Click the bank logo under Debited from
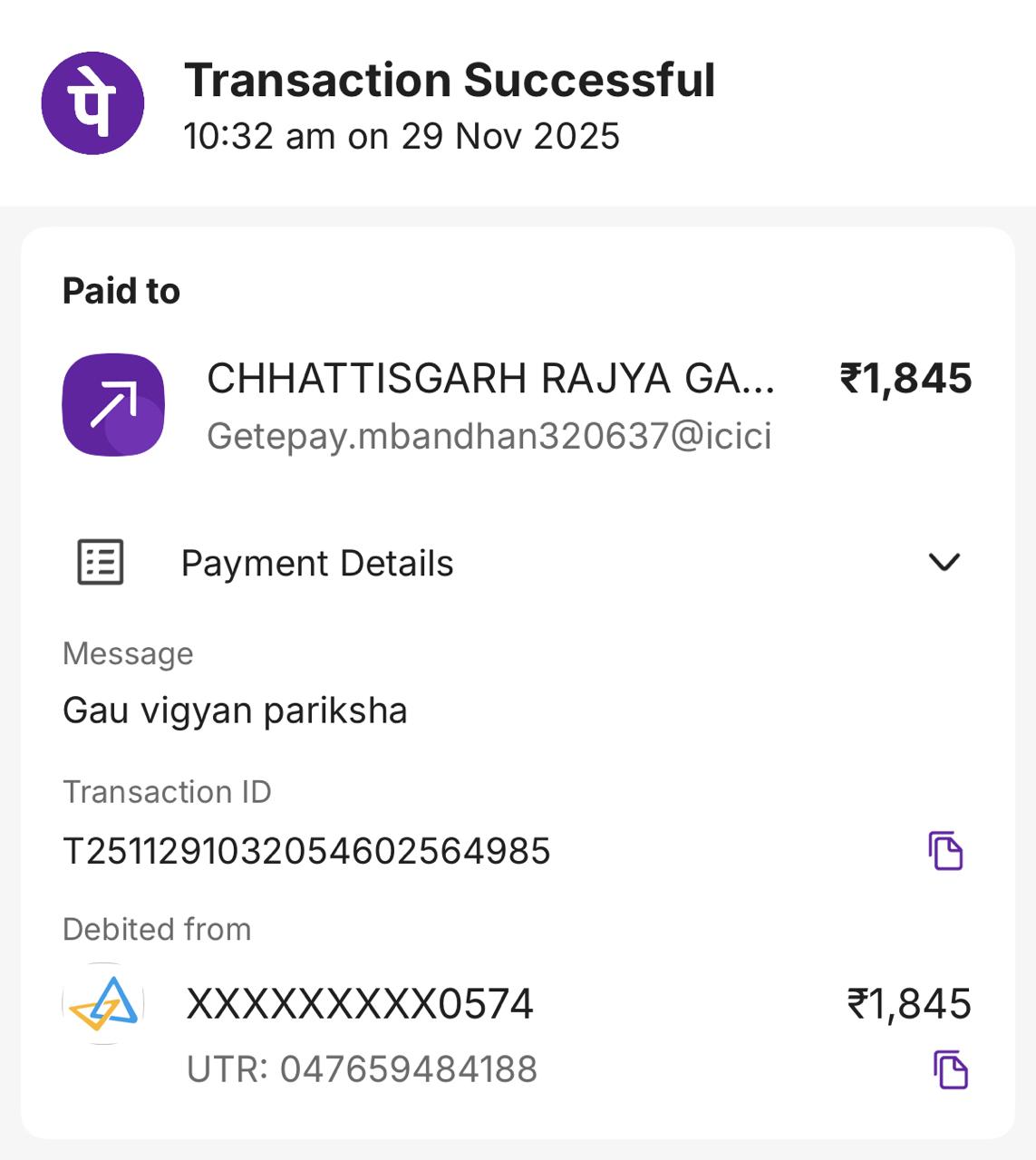The height and width of the screenshot is (1160, 1036). click(104, 1003)
